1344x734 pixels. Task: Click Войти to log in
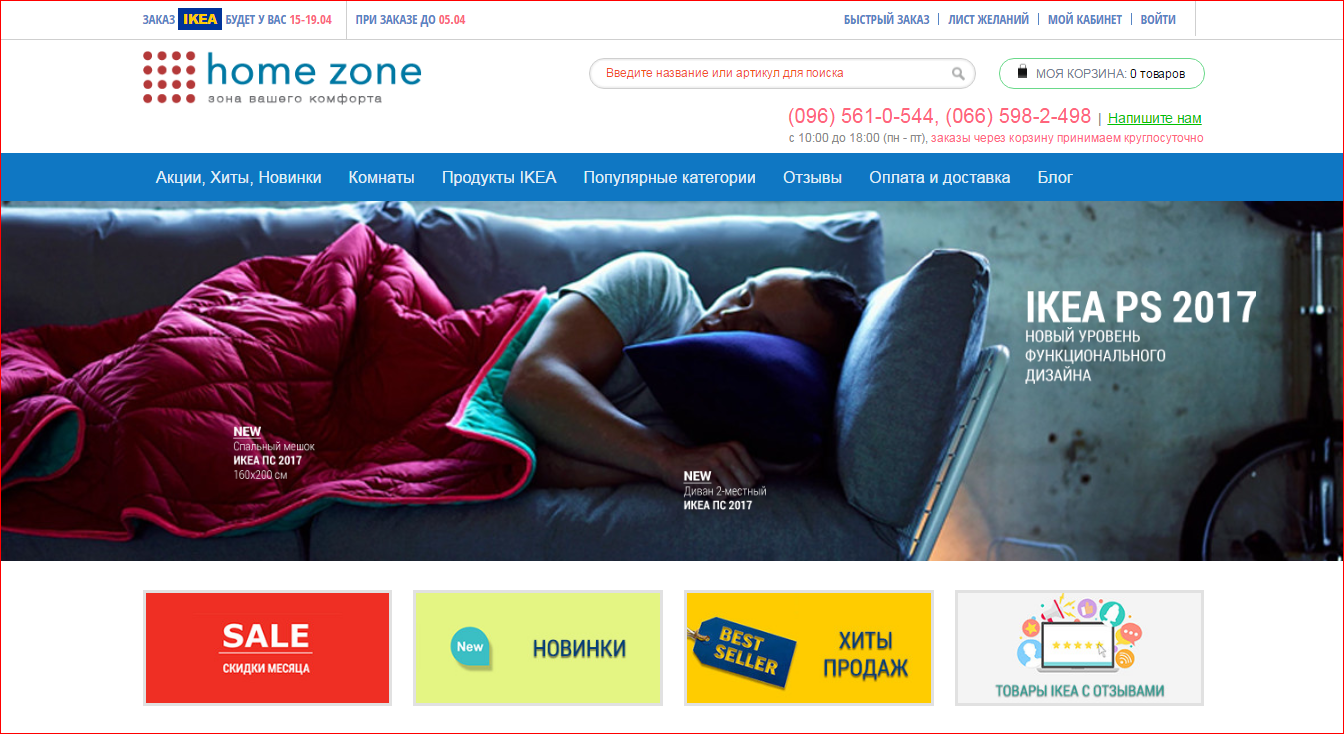(1158, 20)
